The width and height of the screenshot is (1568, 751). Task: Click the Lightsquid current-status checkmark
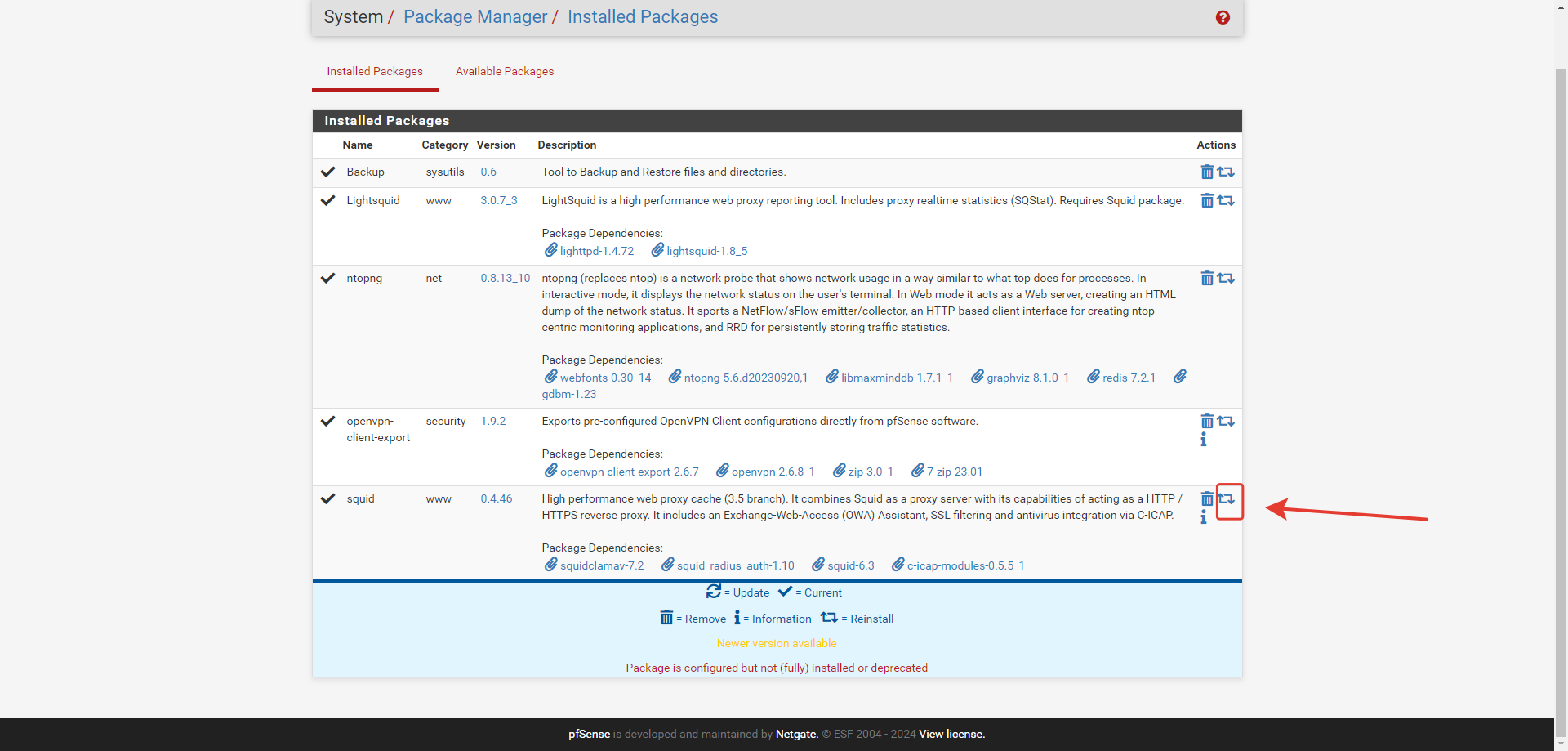(x=328, y=200)
